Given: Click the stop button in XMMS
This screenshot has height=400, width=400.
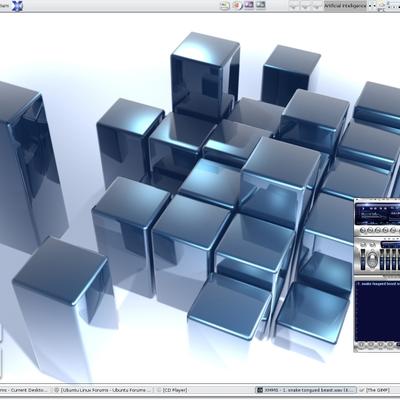Looking at the screenshot, I should point(385,230).
